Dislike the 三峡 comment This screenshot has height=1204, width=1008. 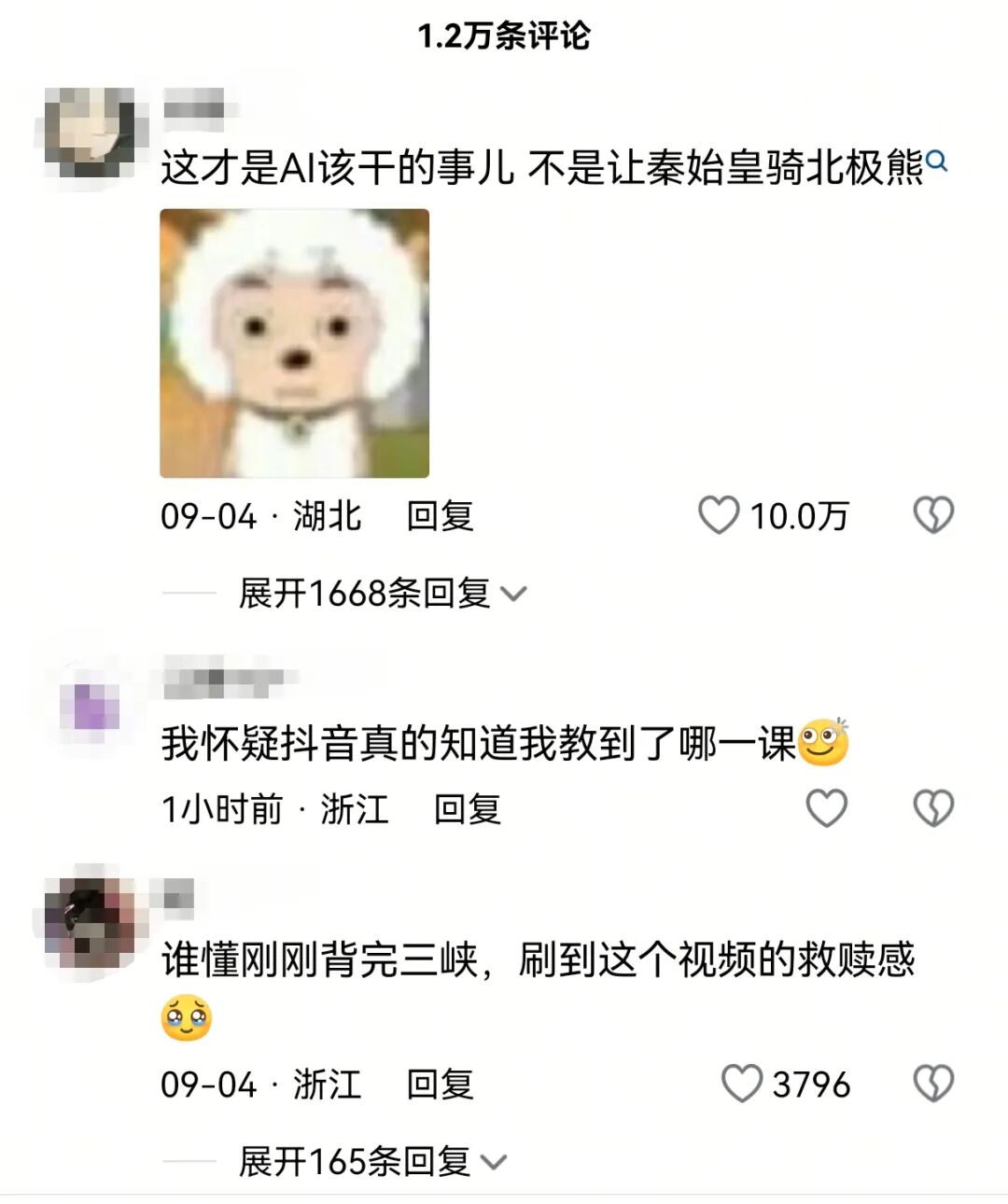pos(933,1084)
